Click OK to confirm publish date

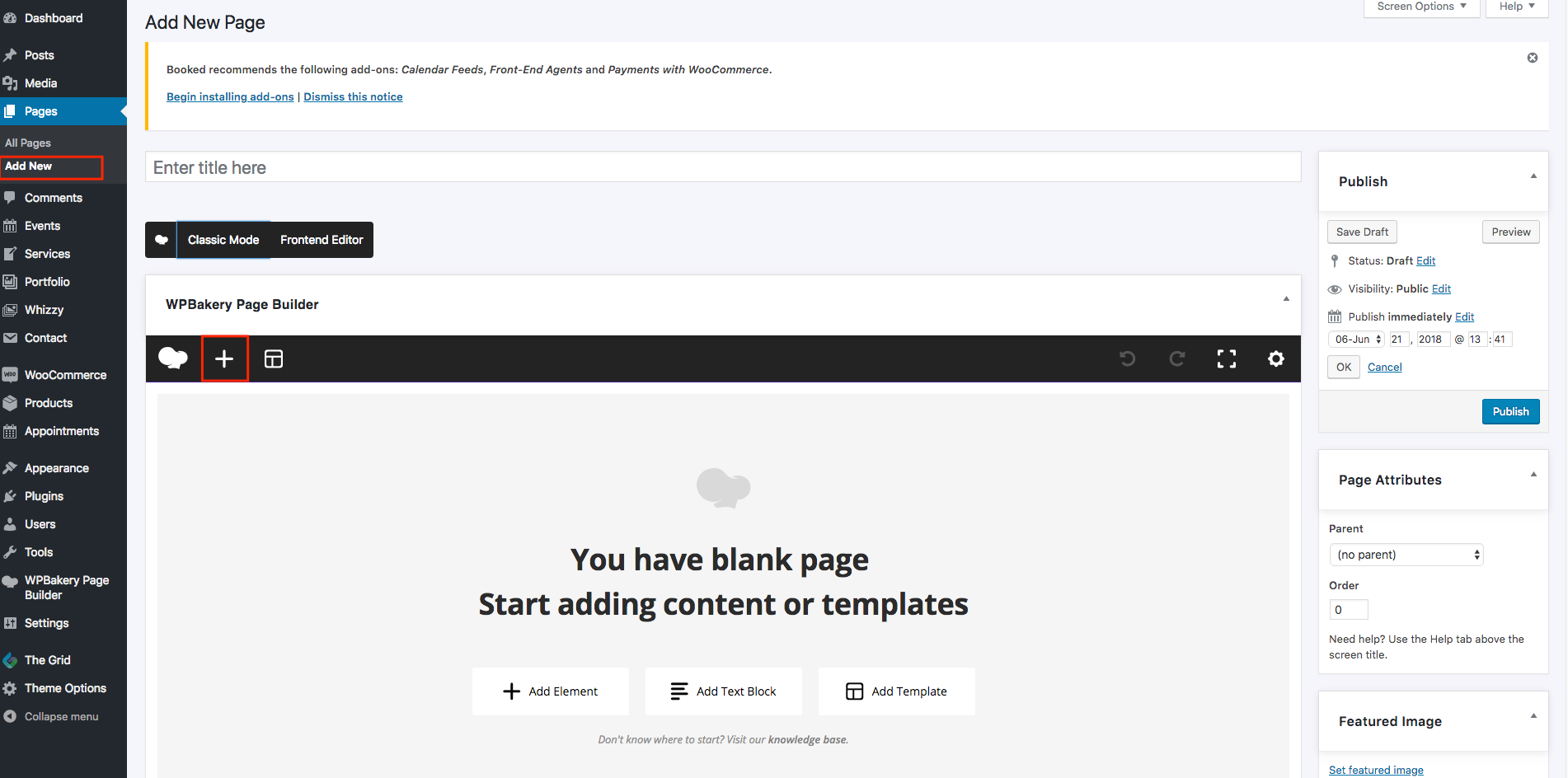pyautogui.click(x=1344, y=368)
